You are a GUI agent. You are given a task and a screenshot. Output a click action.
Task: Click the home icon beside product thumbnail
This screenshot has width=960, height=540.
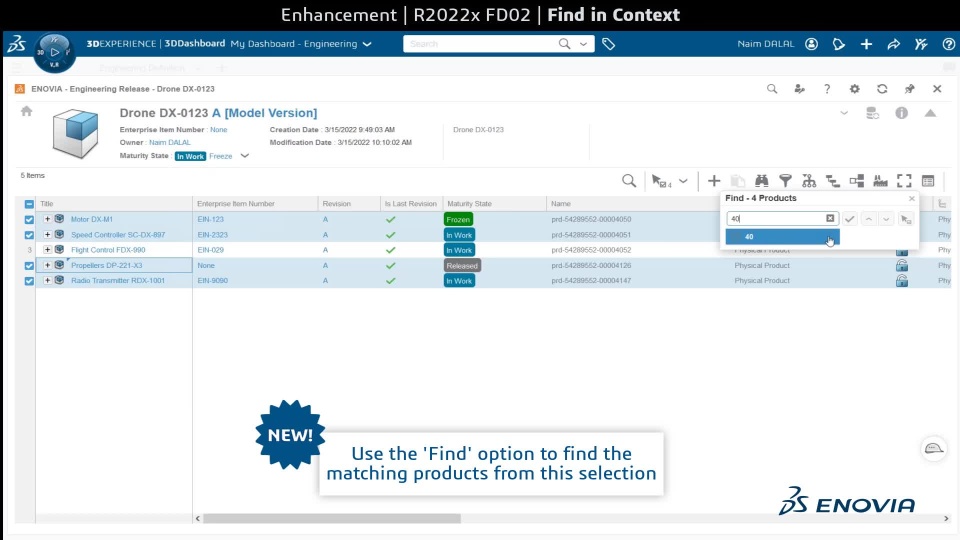[x=26, y=111]
